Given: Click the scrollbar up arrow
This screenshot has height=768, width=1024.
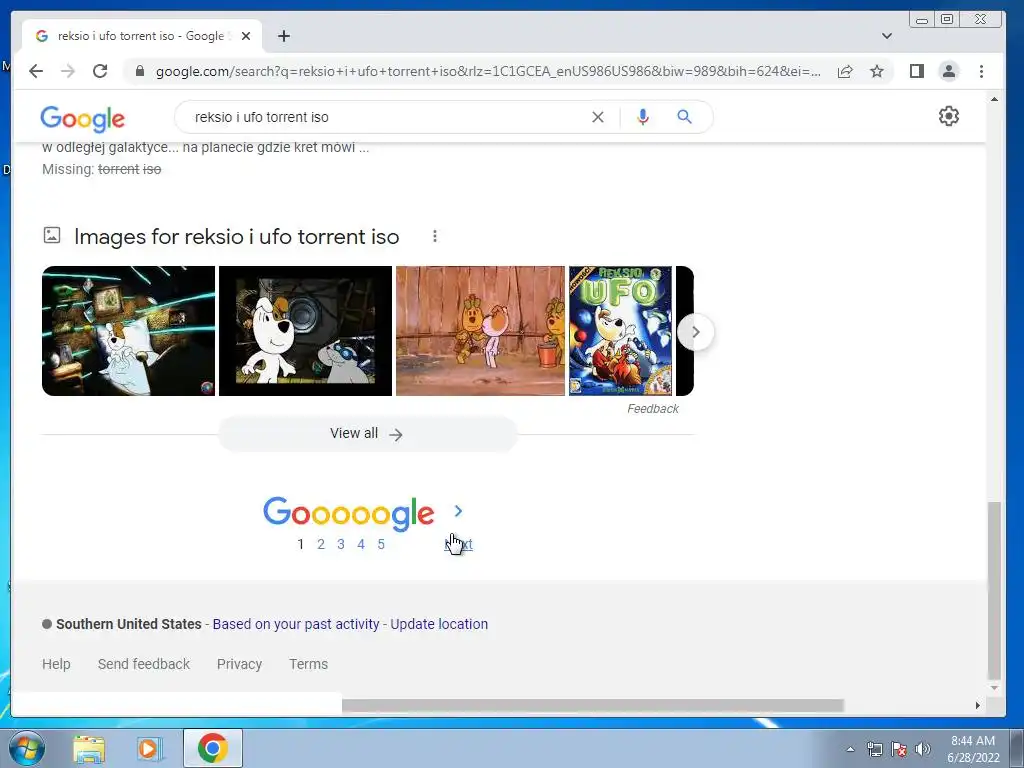Looking at the screenshot, I should point(994,99).
